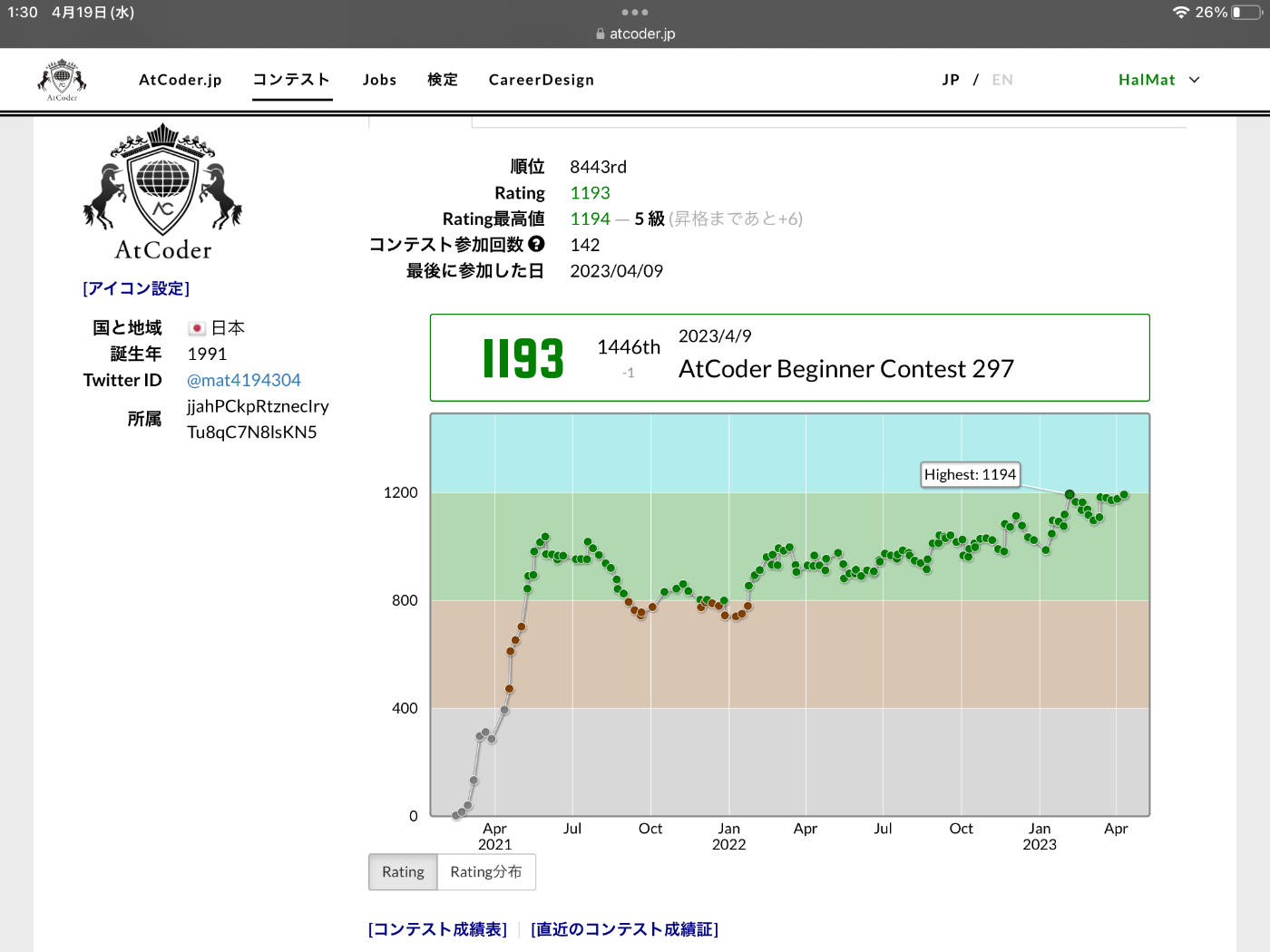
Task: Click the last data point on rating graph
Action: click(x=1124, y=495)
